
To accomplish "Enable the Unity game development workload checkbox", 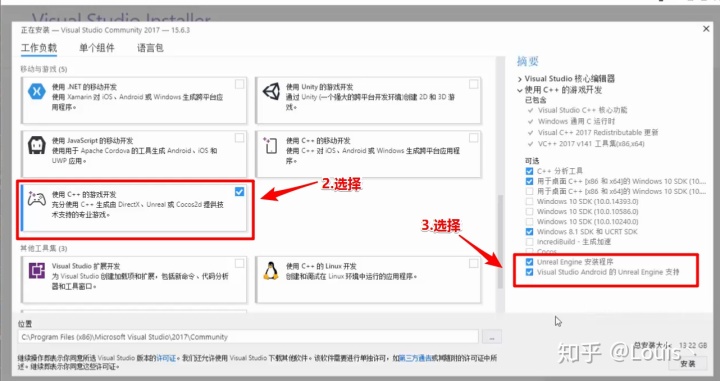I will pos(473,84).
